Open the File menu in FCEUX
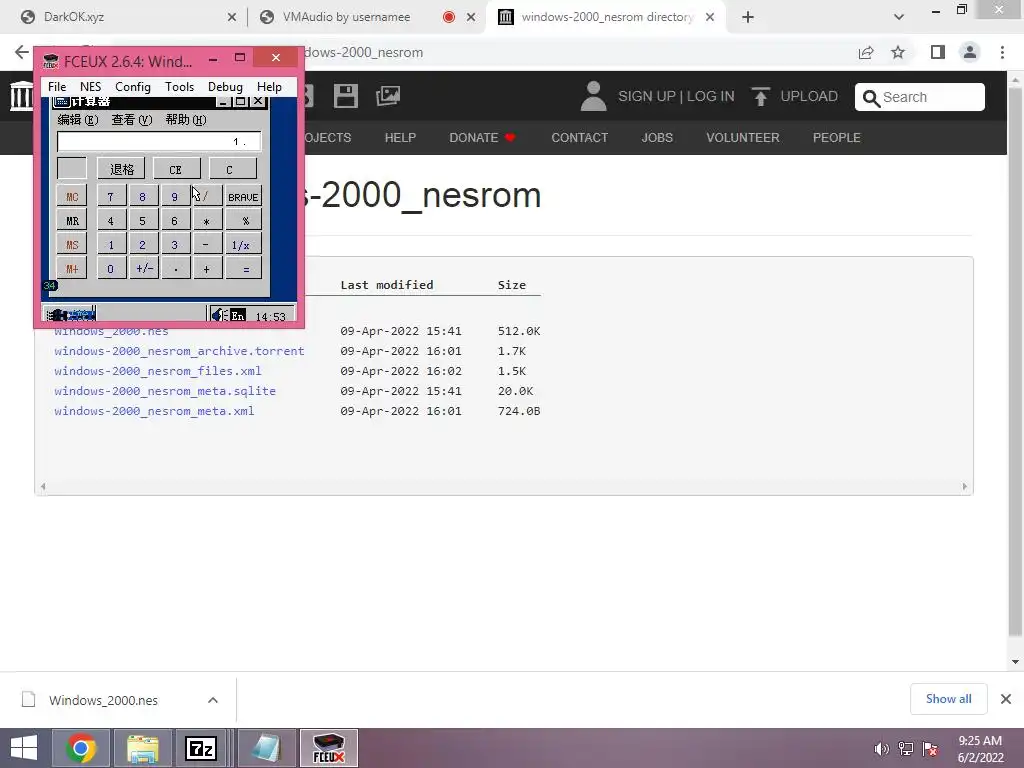 [57, 87]
